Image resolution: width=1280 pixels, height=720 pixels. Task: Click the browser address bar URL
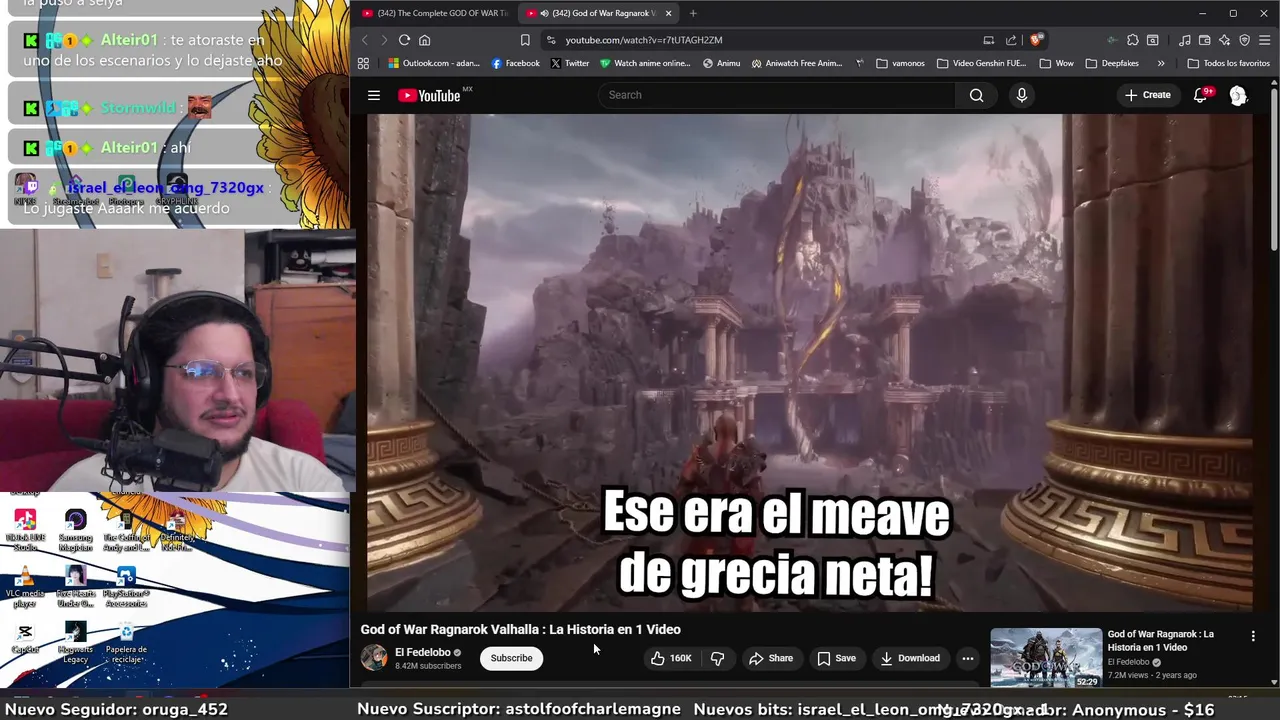[x=644, y=40]
